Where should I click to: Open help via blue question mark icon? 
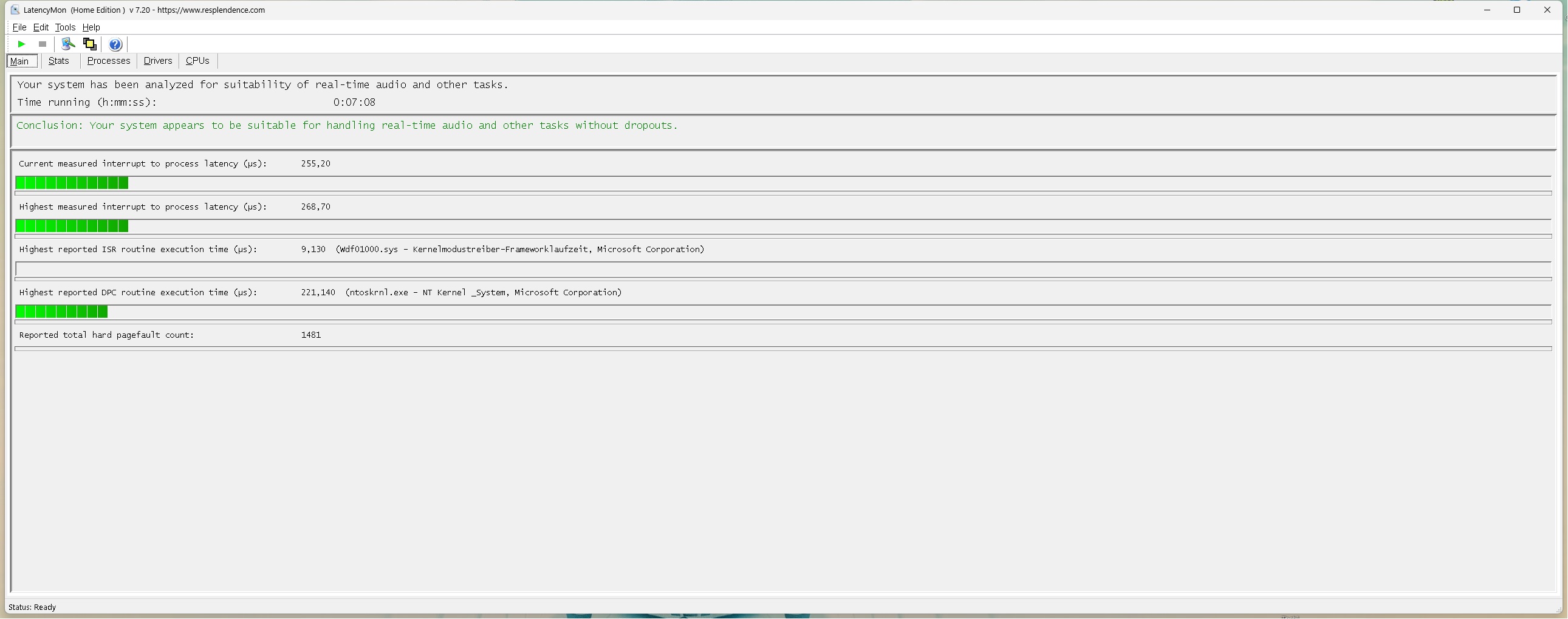click(x=115, y=44)
